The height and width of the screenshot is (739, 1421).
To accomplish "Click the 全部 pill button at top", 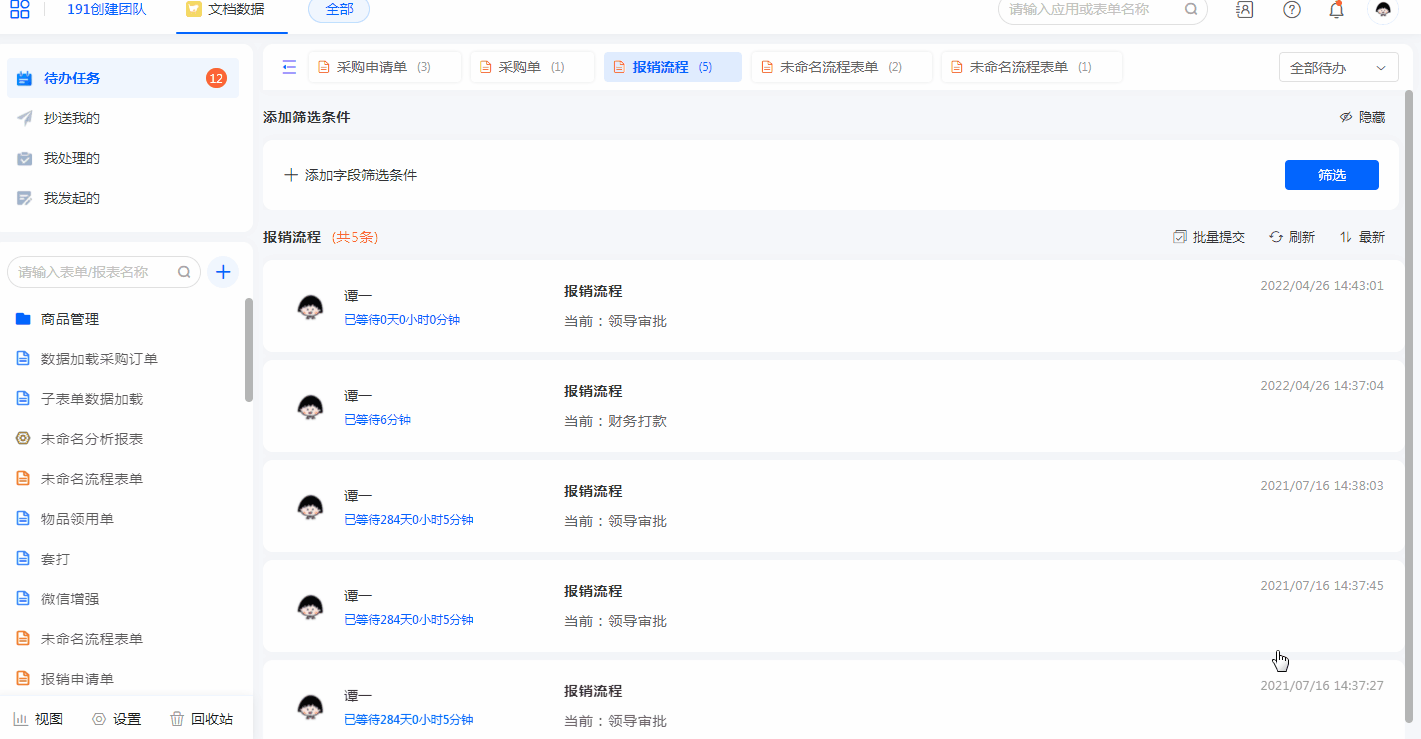I will (x=339, y=10).
